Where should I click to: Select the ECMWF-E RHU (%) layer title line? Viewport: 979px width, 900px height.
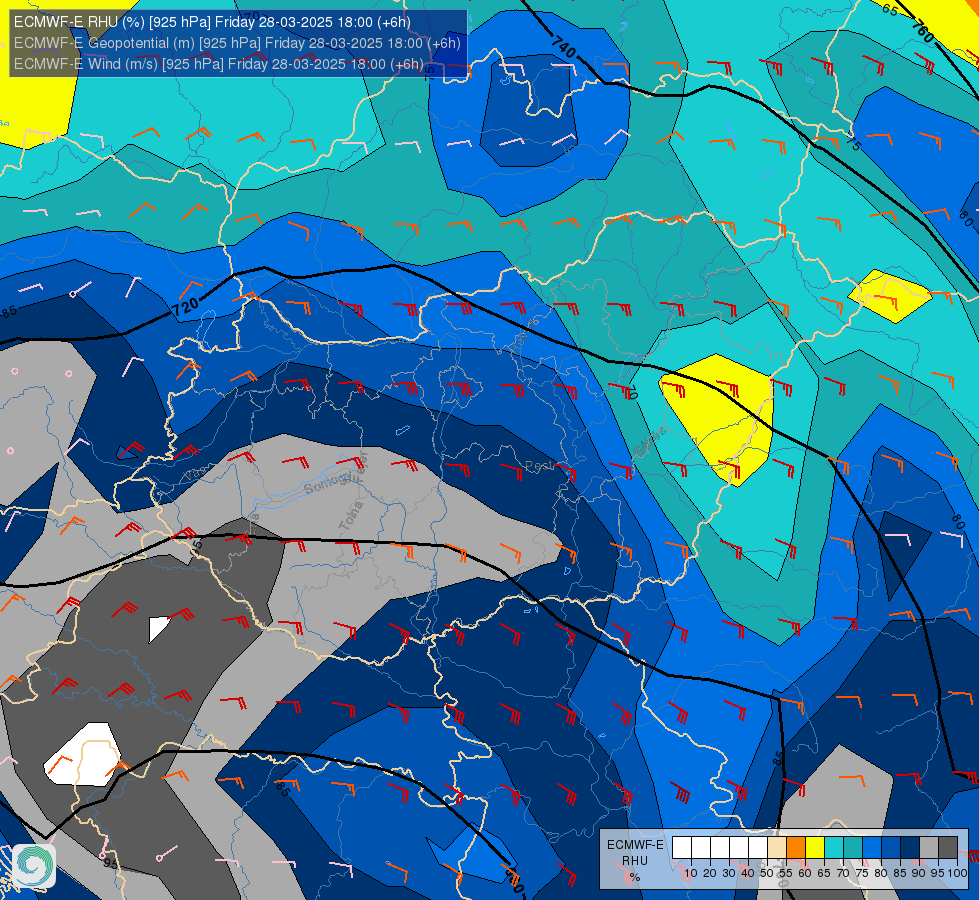(x=212, y=22)
